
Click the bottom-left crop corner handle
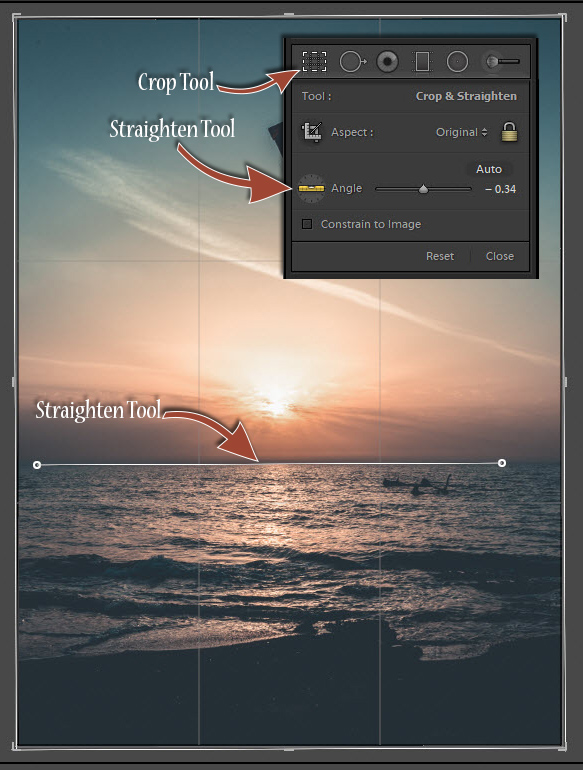pyautogui.click(x=15, y=747)
